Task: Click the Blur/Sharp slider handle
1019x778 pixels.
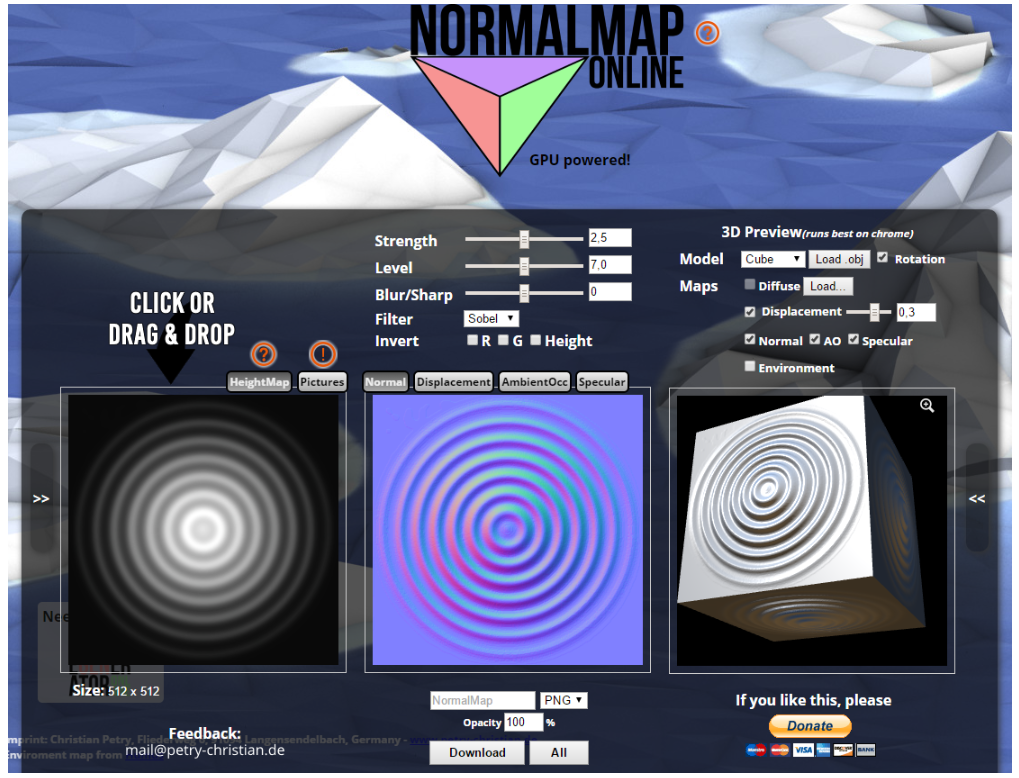Action: coord(524,293)
